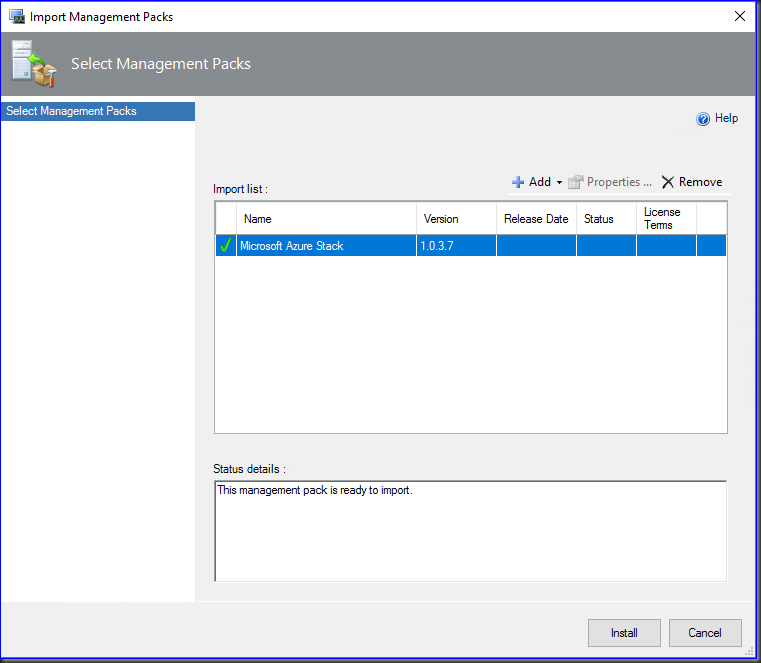Viewport: 761px width, 663px height.
Task: Click the License Terms column header
Action: coord(666,219)
